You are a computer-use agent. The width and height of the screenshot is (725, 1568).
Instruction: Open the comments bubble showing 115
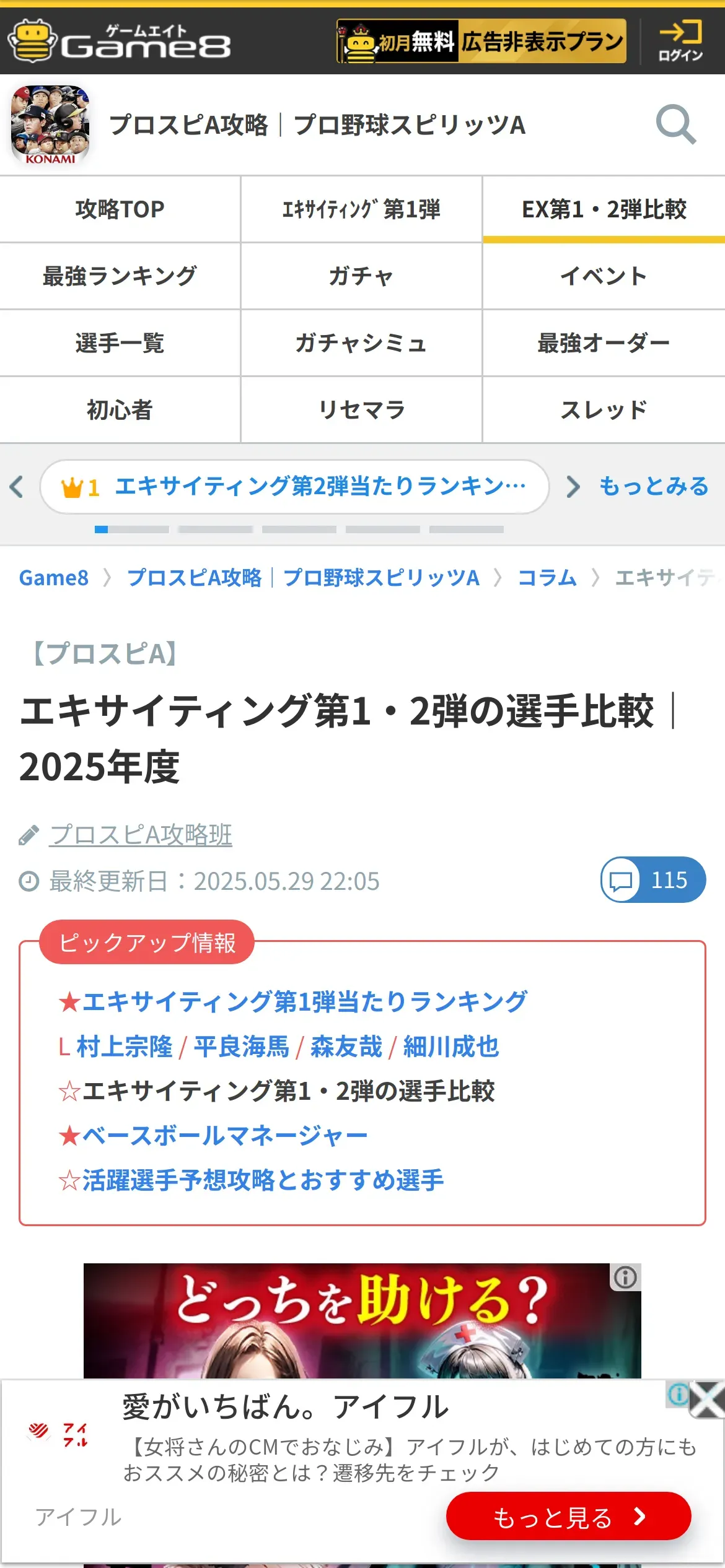653,880
